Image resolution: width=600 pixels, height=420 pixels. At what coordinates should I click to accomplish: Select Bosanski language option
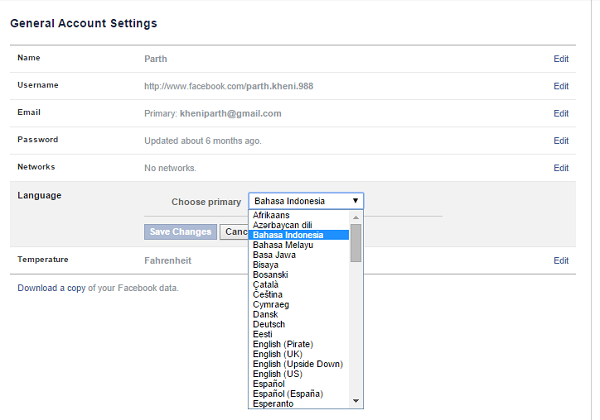pyautogui.click(x=298, y=275)
